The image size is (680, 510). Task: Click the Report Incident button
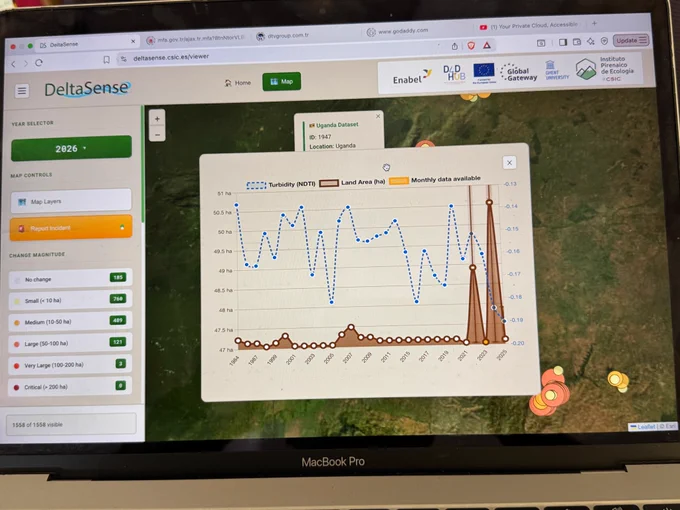pyautogui.click(x=71, y=228)
